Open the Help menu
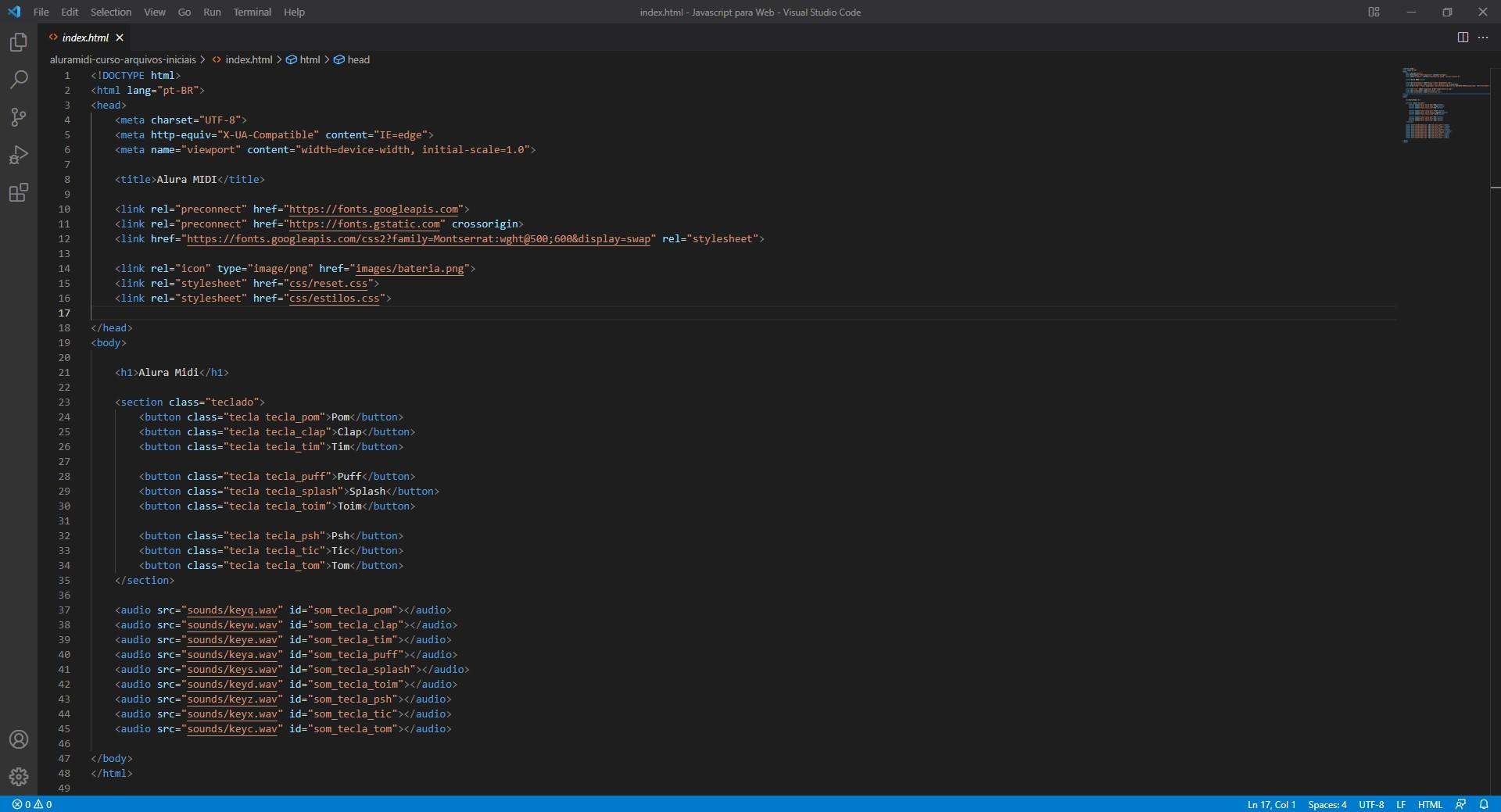Image resolution: width=1501 pixels, height=812 pixels. (294, 12)
